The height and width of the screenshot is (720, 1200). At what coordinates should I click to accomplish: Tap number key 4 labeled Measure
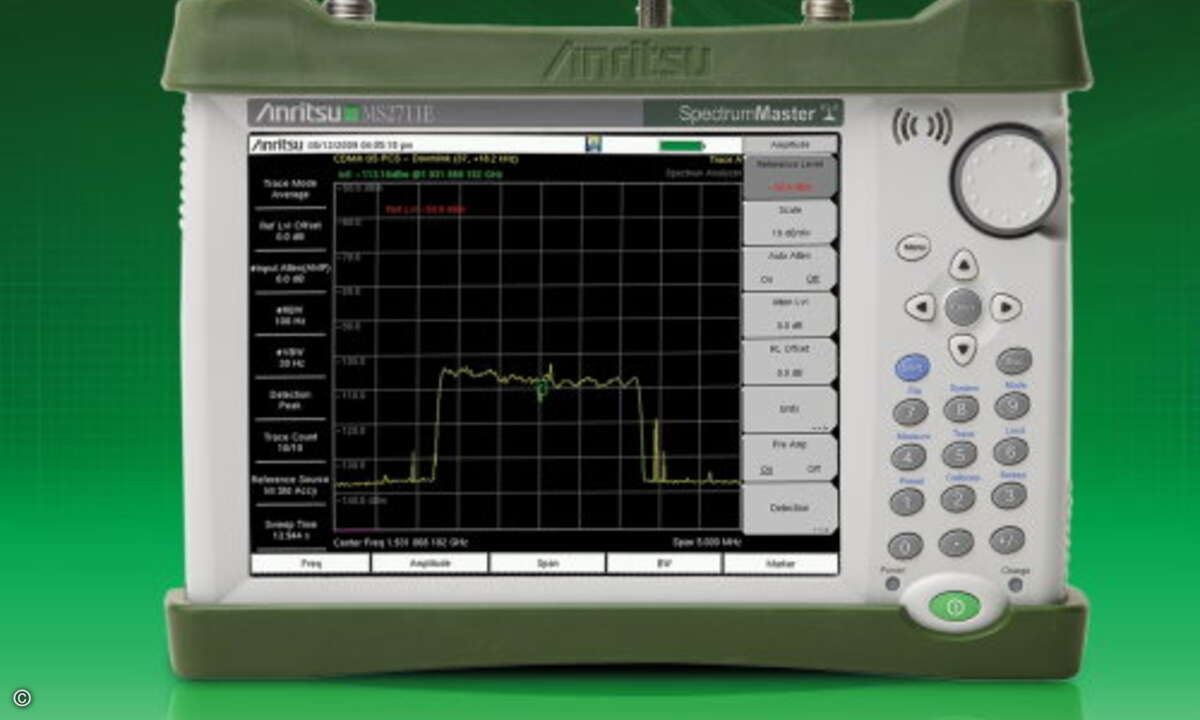click(908, 457)
